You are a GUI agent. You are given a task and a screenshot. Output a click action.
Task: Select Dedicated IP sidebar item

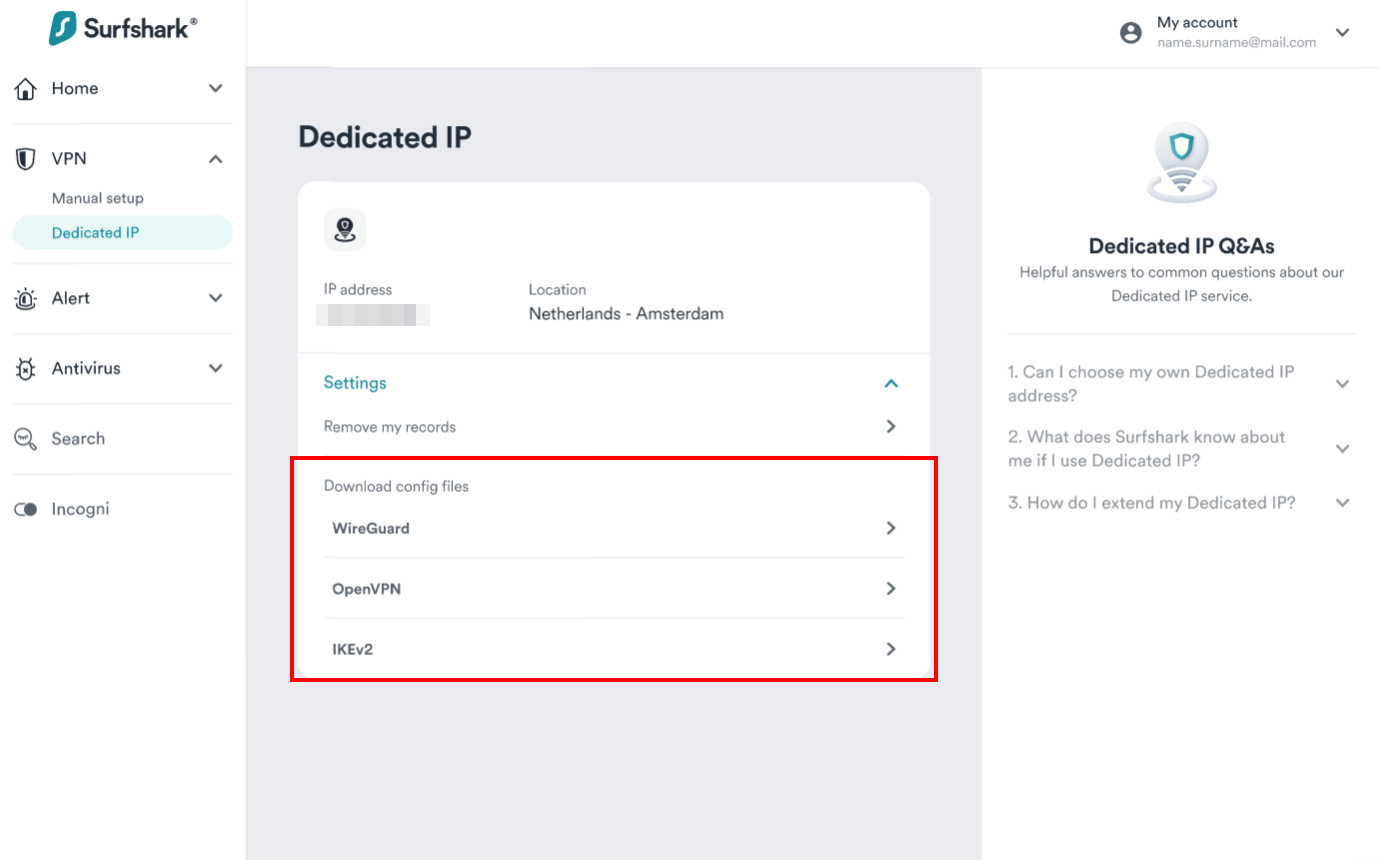(96, 233)
